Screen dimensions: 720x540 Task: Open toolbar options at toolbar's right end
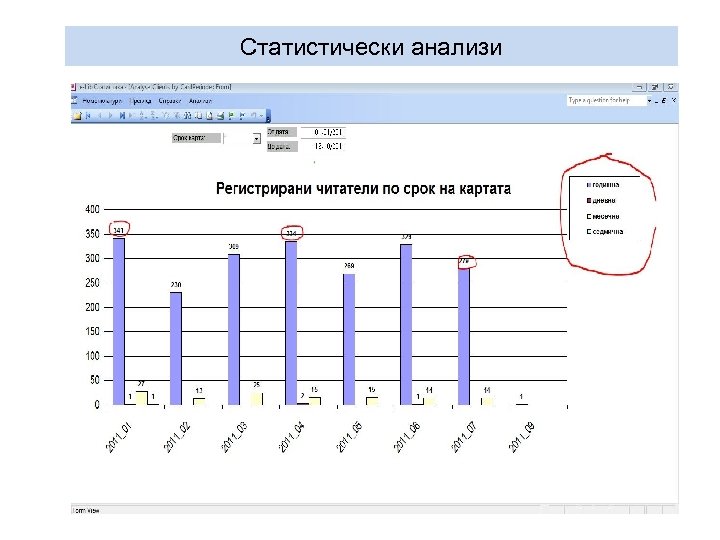tap(268, 117)
